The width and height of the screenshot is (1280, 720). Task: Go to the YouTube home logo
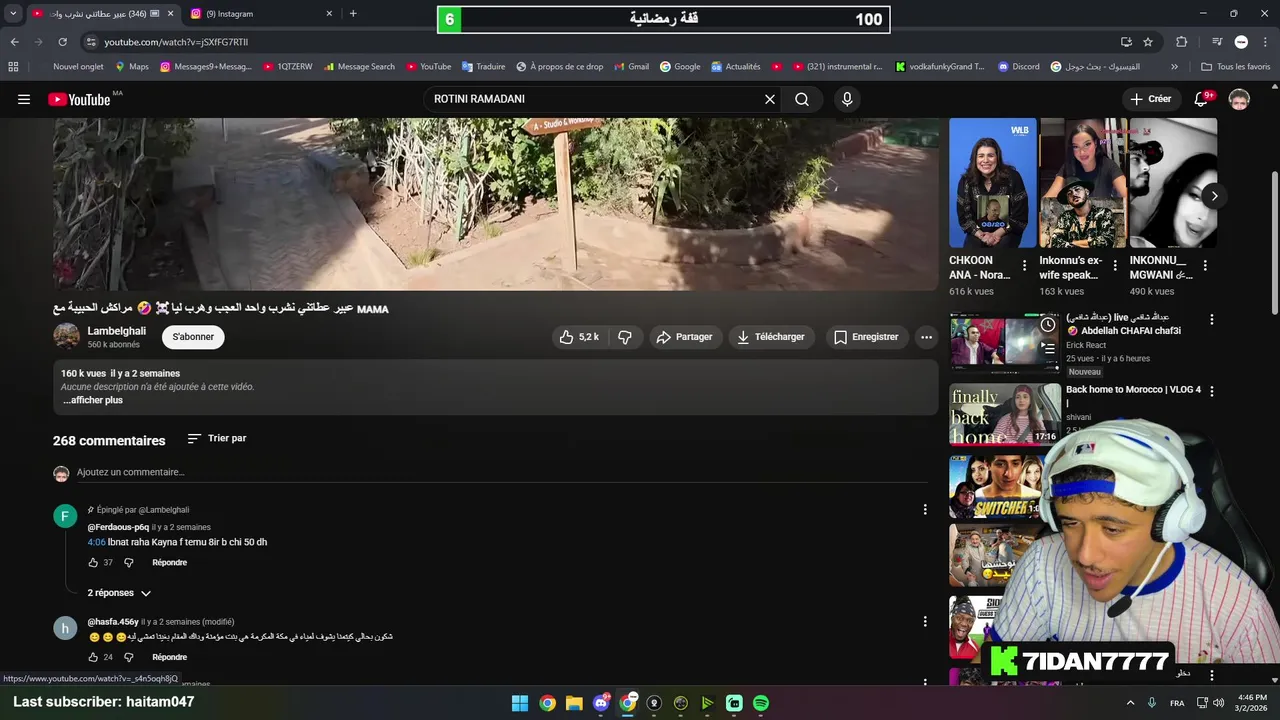(79, 99)
